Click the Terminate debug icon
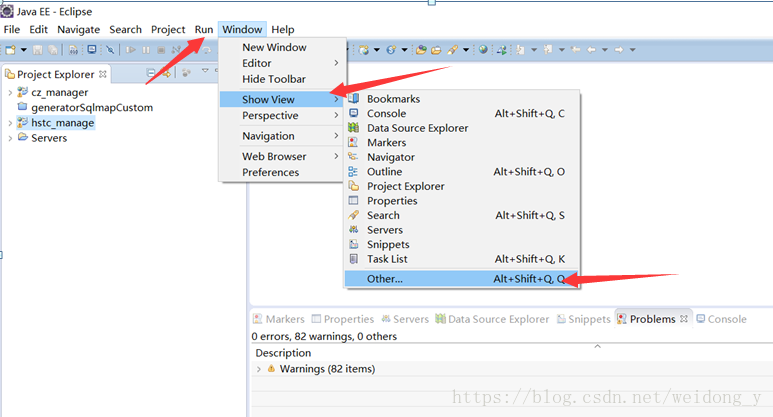Viewport: 773px width, 417px height. pos(161,50)
